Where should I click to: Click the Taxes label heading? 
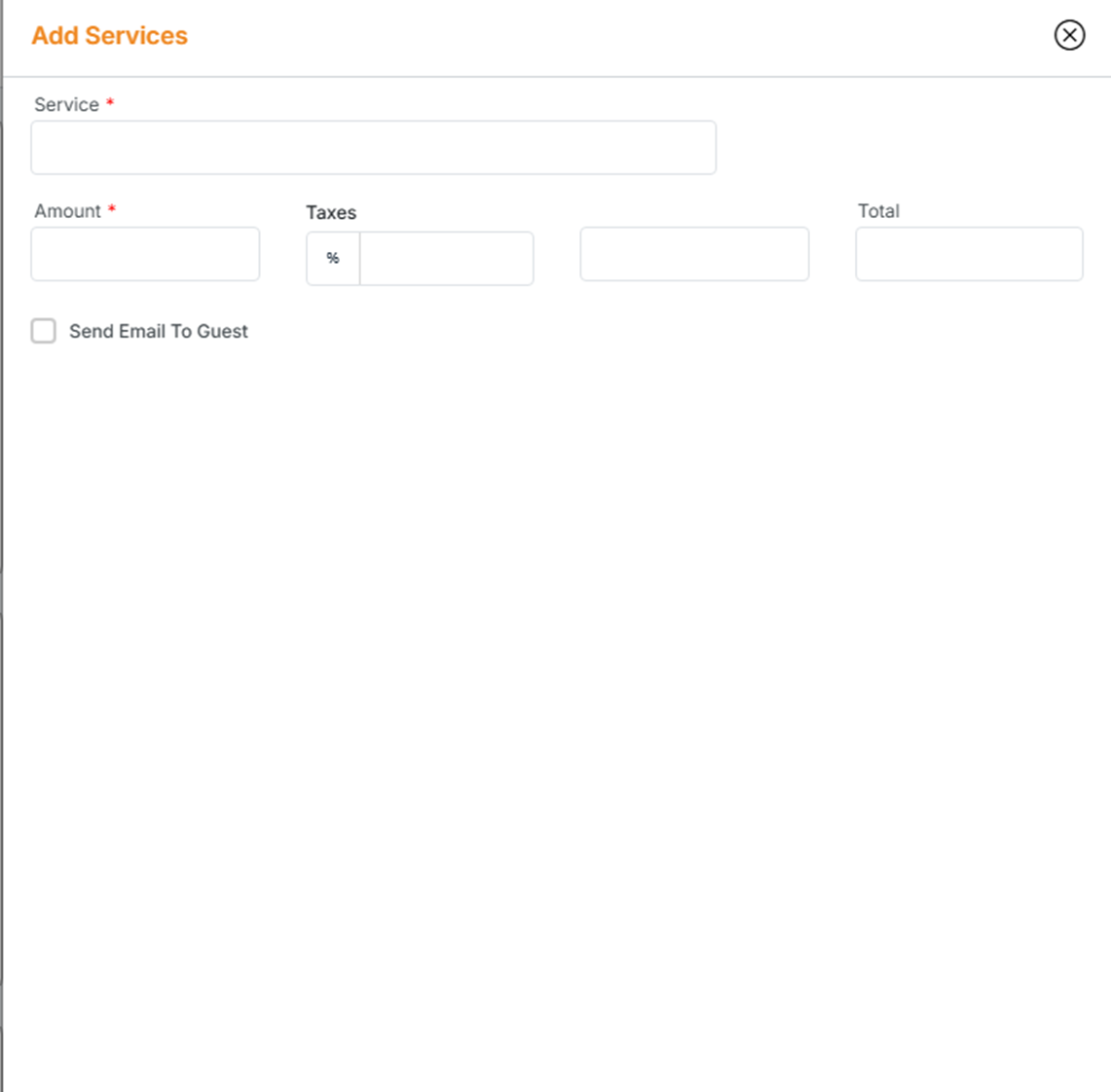pos(331,212)
